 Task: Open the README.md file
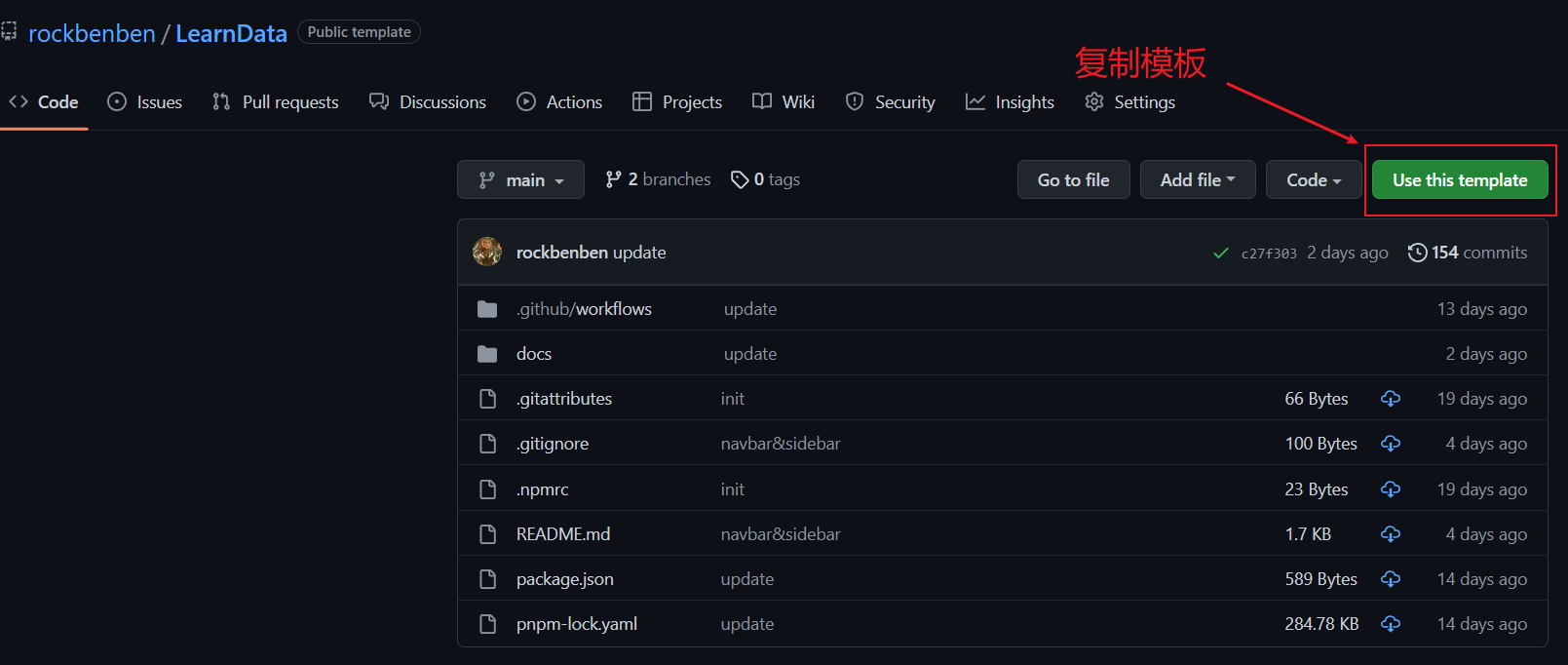click(563, 533)
